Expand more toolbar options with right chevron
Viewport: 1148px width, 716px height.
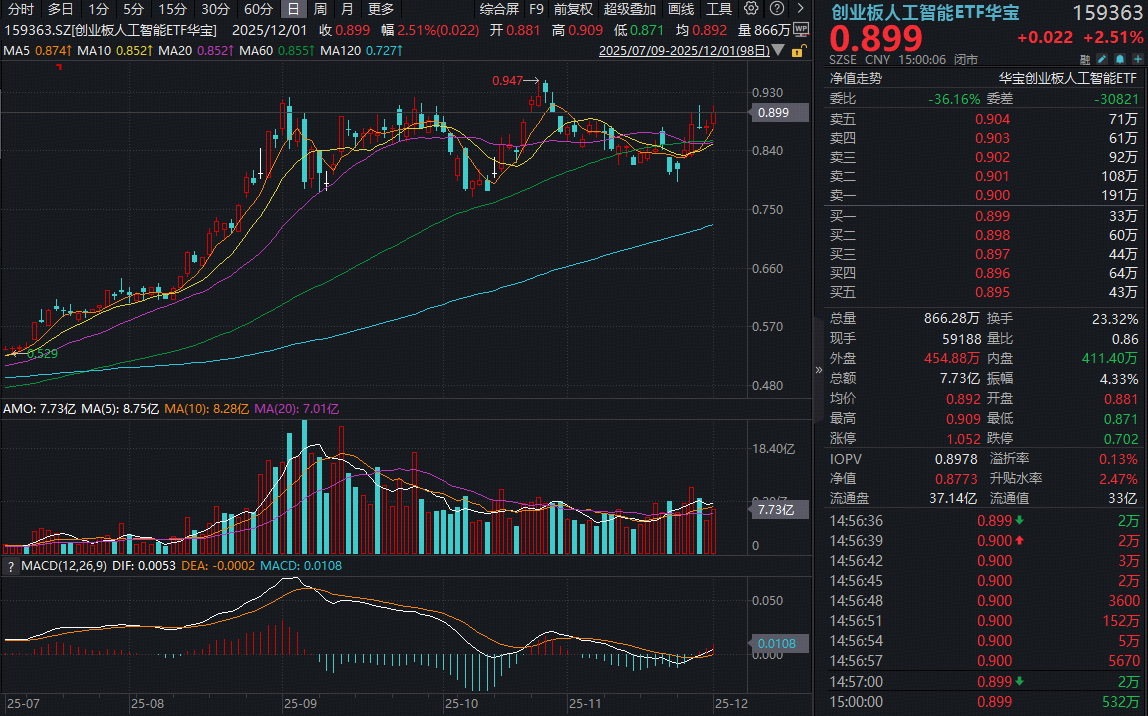pyautogui.click(x=799, y=9)
